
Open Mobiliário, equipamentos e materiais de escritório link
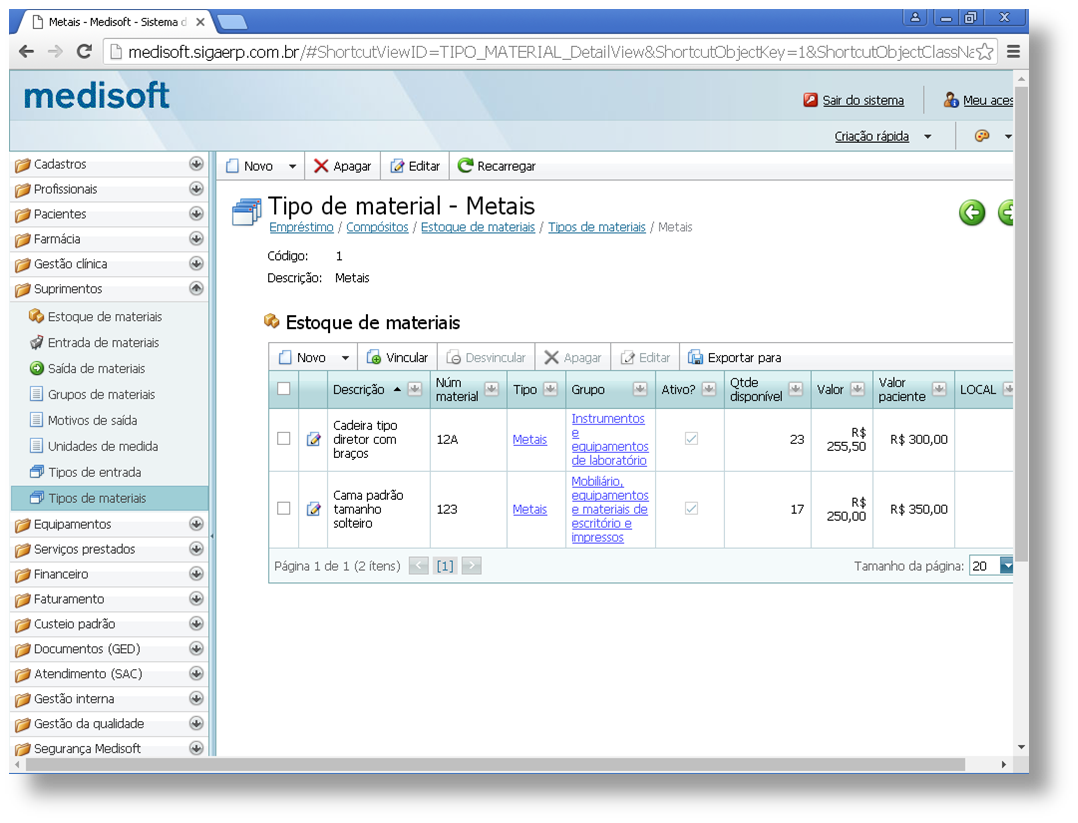coord(609,509)
